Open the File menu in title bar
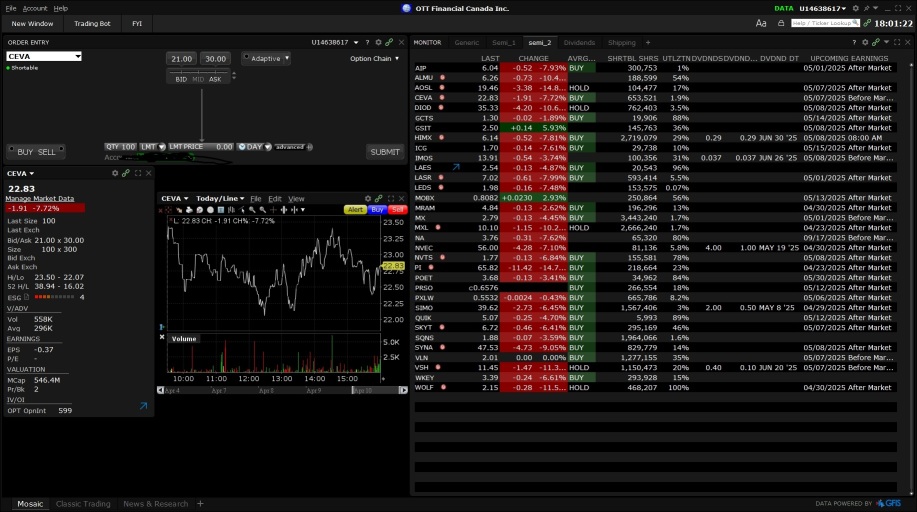The height and width of the screenshot is (512, 917). pyautogui.click(x=11, y=8)
